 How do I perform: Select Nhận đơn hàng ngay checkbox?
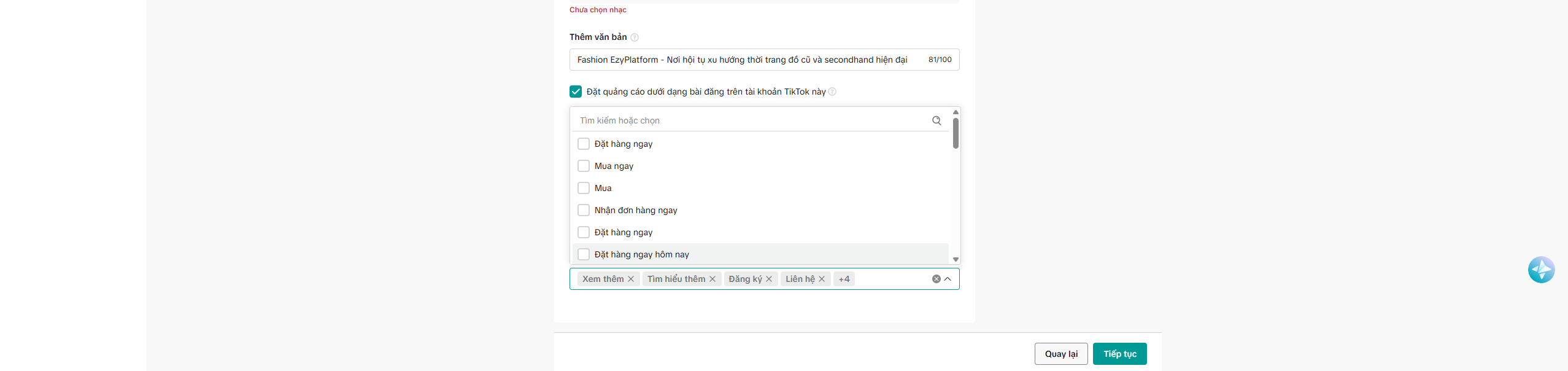click(x=584, y=210)
